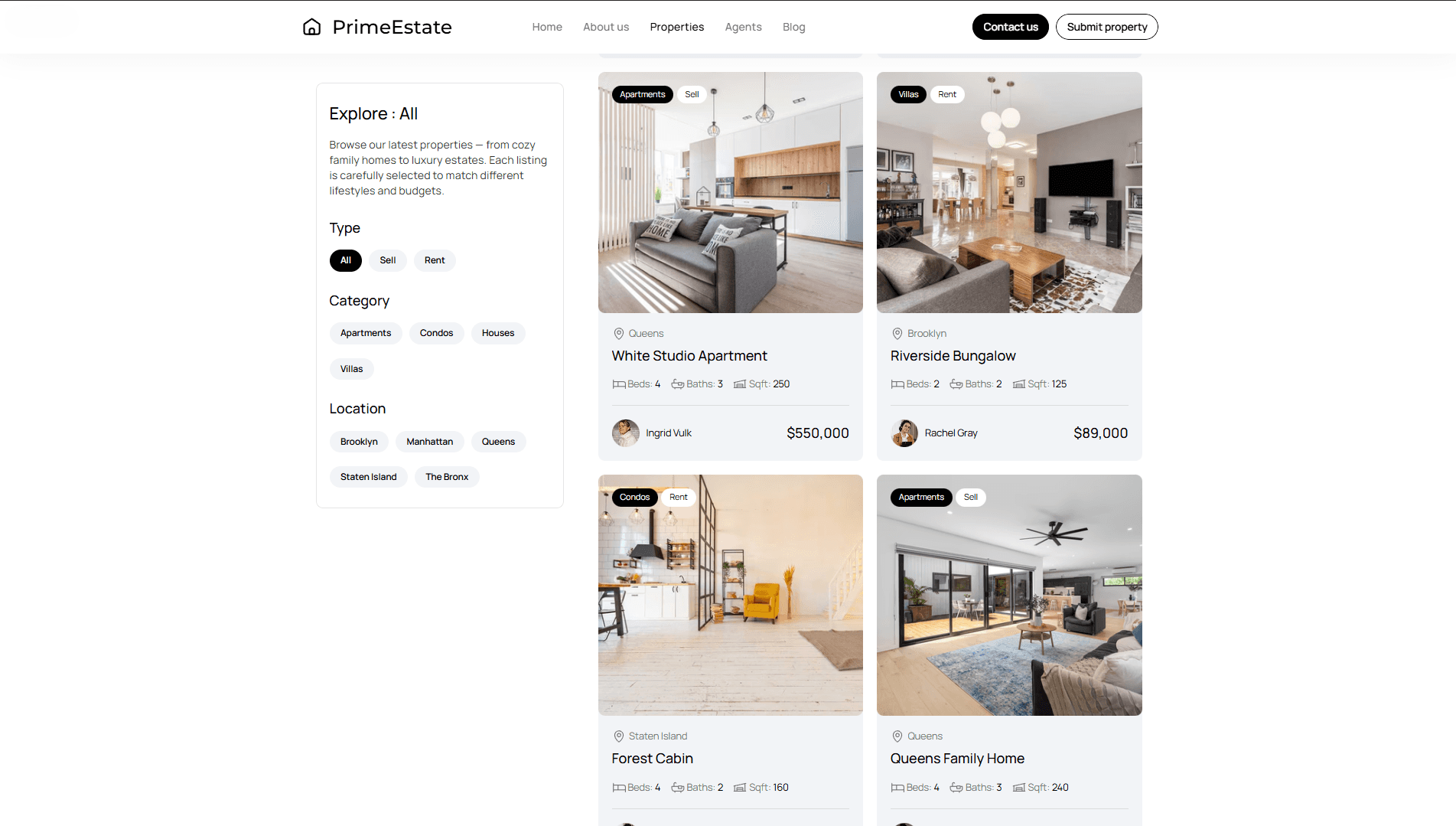Click the bath icon on the Riverside Bungalow card

(956, 384)
